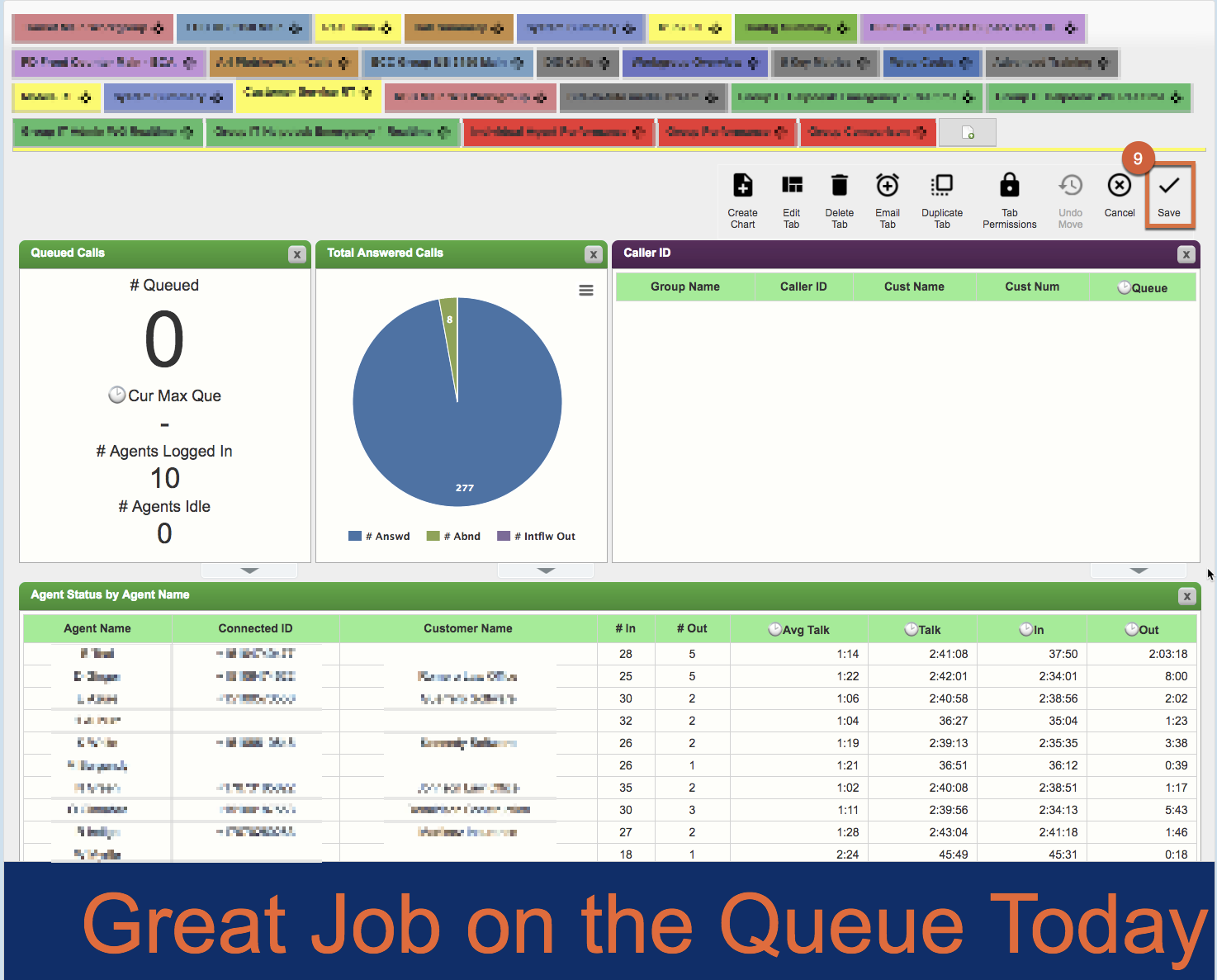Expand the chevron below Caller ID widget
This screenshot has width=1217, height=980.
click(1139, 570)
